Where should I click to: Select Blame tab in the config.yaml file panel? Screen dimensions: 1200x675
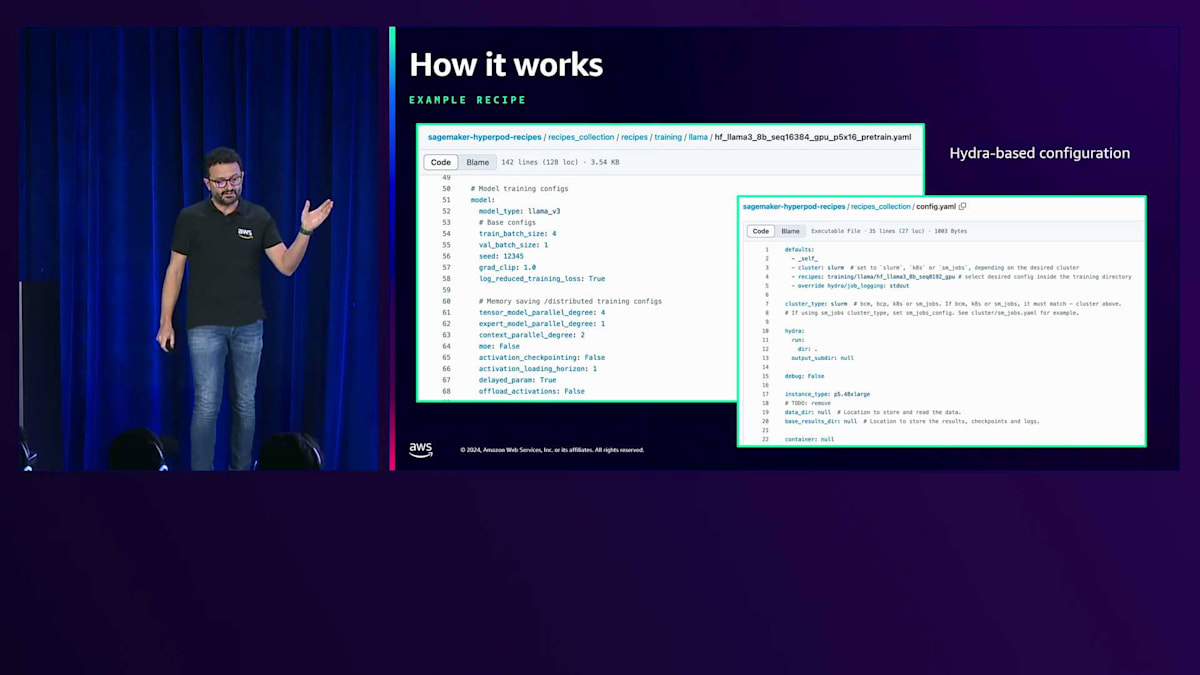[x=790, y=231]
